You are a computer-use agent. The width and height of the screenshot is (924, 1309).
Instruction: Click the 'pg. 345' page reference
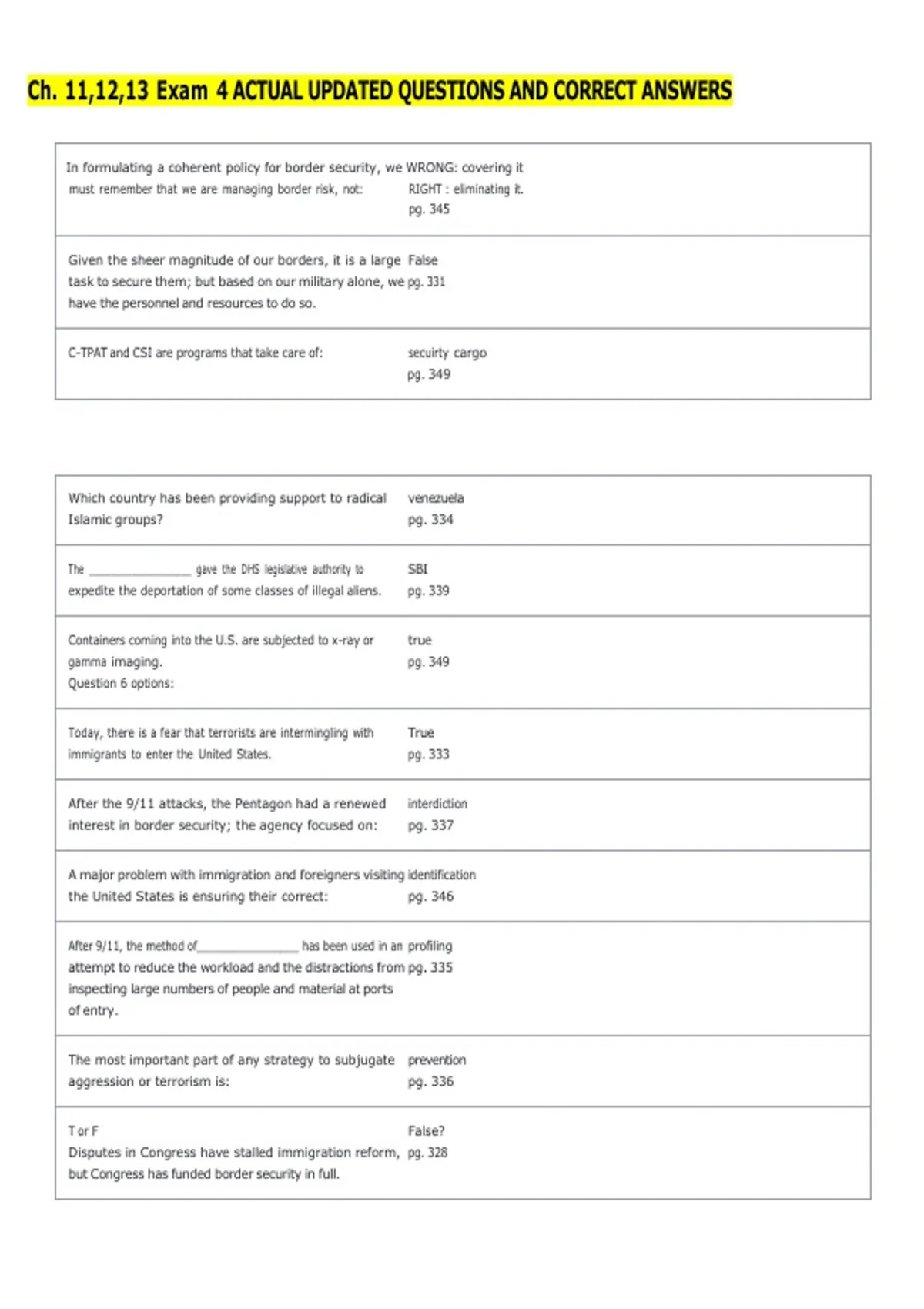point(429,209)
